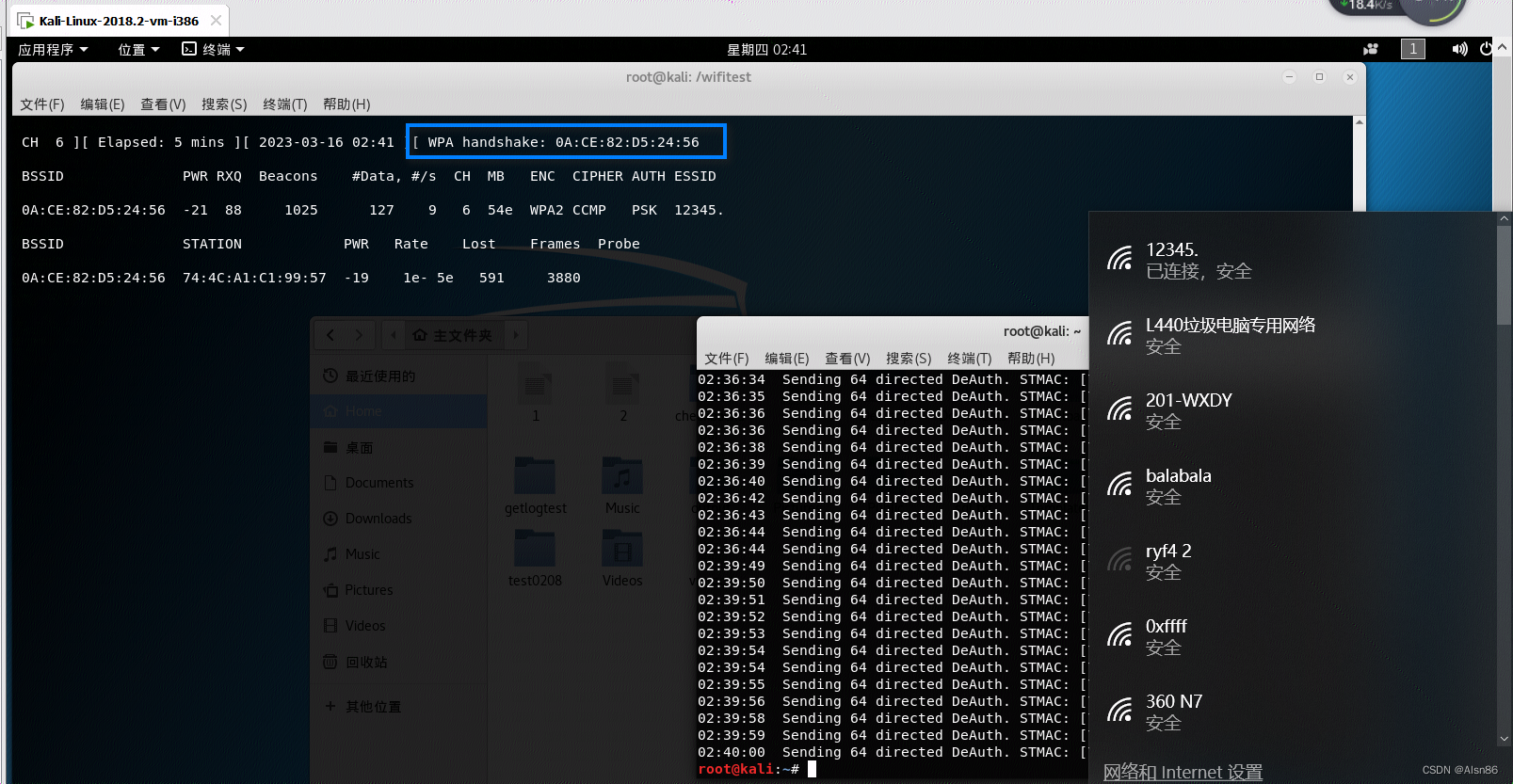1513x784 pixels.
Task: Select Home in file manager sidebar
Action: pos(399,411)
